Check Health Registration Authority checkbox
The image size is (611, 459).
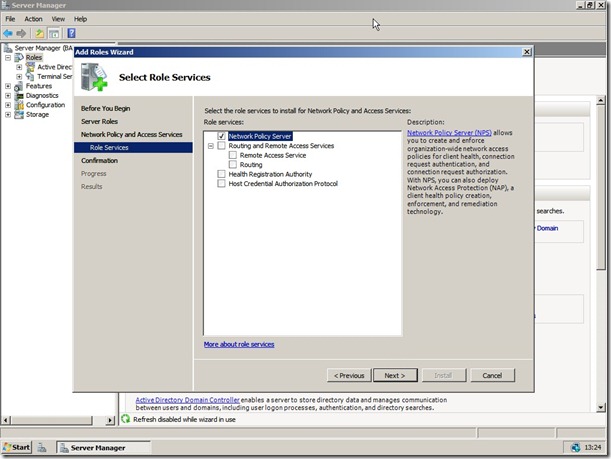[221, 174]
